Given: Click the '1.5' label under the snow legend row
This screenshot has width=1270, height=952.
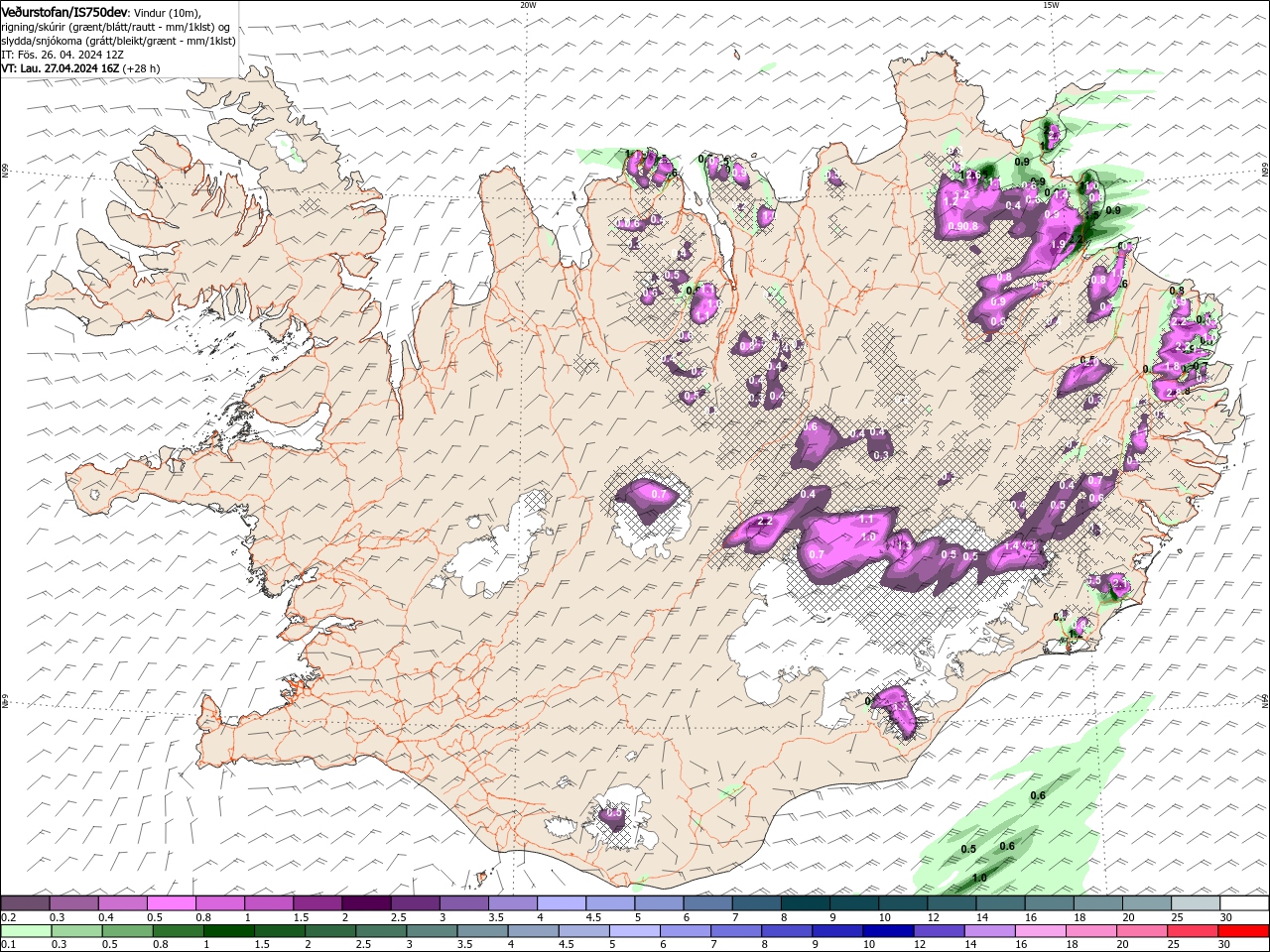Looking at the screenshot, I should coord(300,917).
